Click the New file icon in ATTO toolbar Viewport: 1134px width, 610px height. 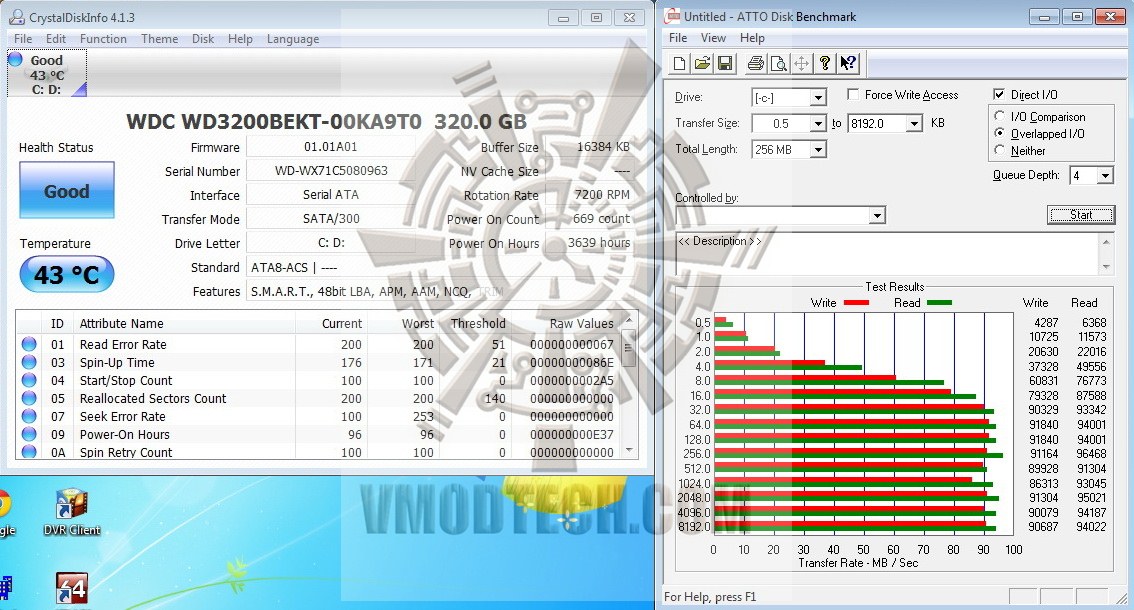pos(679,64)
